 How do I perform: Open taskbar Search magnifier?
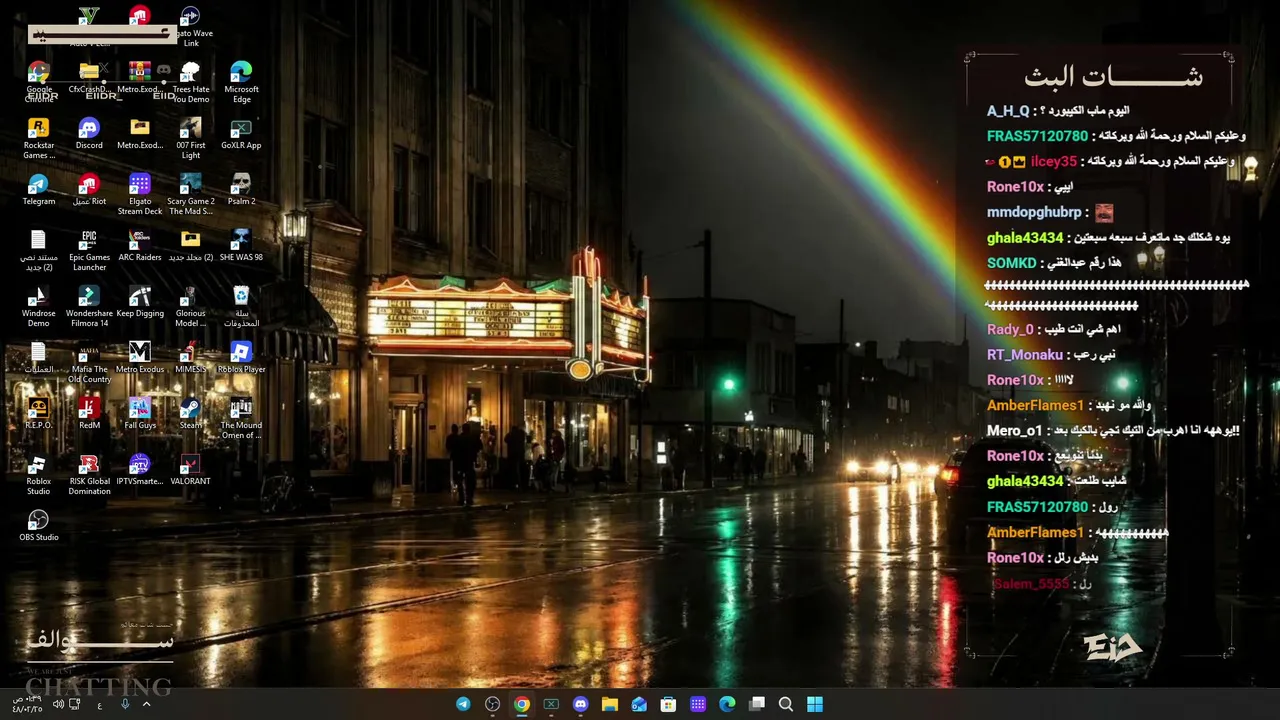(x=786, y=704)
